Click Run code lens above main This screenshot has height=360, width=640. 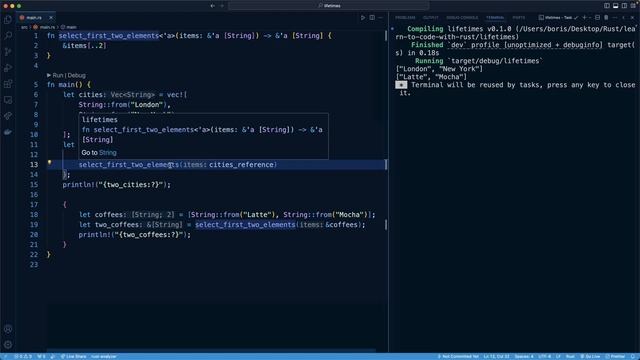[x=58, y=75]
